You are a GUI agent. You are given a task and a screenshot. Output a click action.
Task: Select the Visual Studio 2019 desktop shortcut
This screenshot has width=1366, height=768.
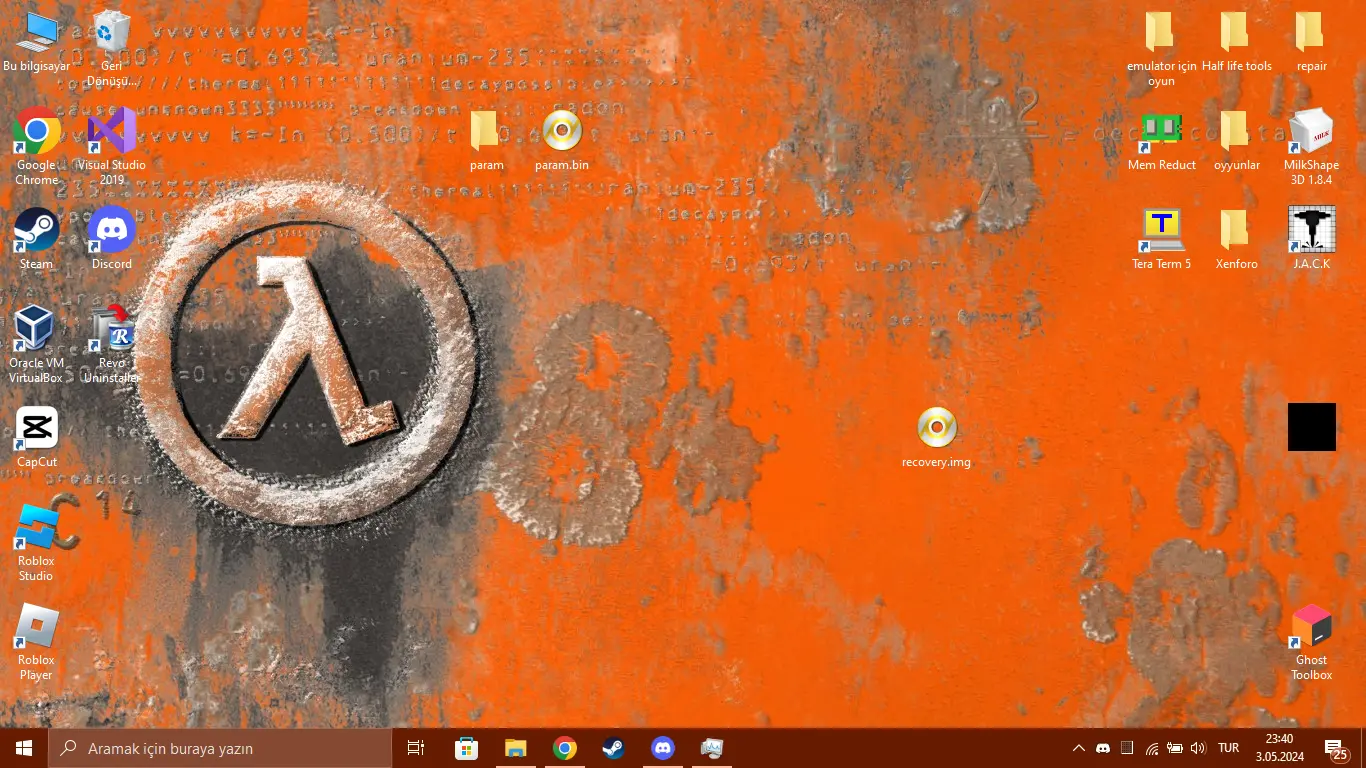coord(112,147)
